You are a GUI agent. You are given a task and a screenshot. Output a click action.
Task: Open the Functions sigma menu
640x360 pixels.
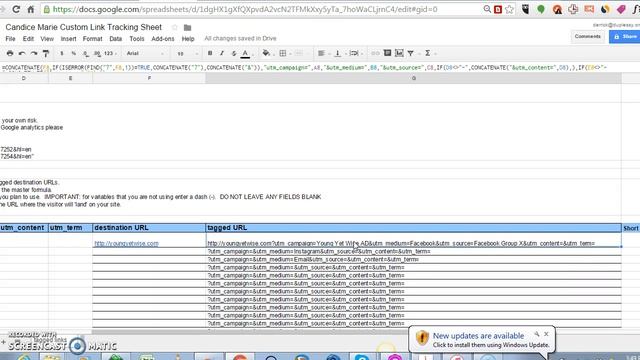(x=428, y=53)
